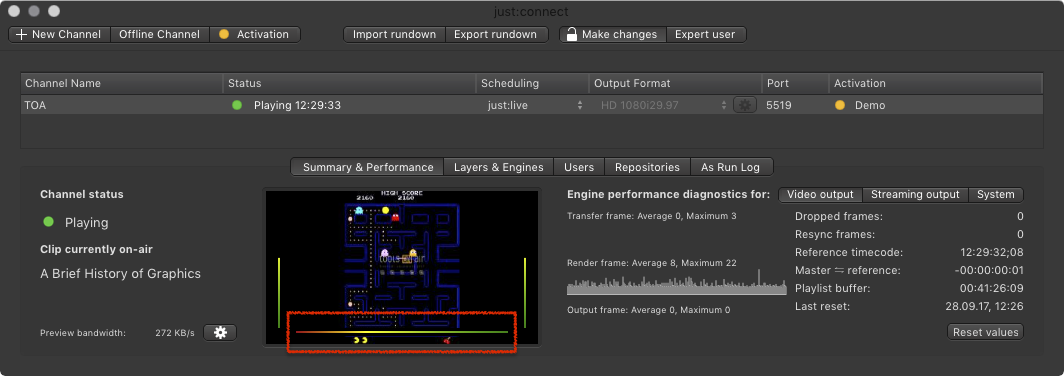Select System diagnostics

995,195
